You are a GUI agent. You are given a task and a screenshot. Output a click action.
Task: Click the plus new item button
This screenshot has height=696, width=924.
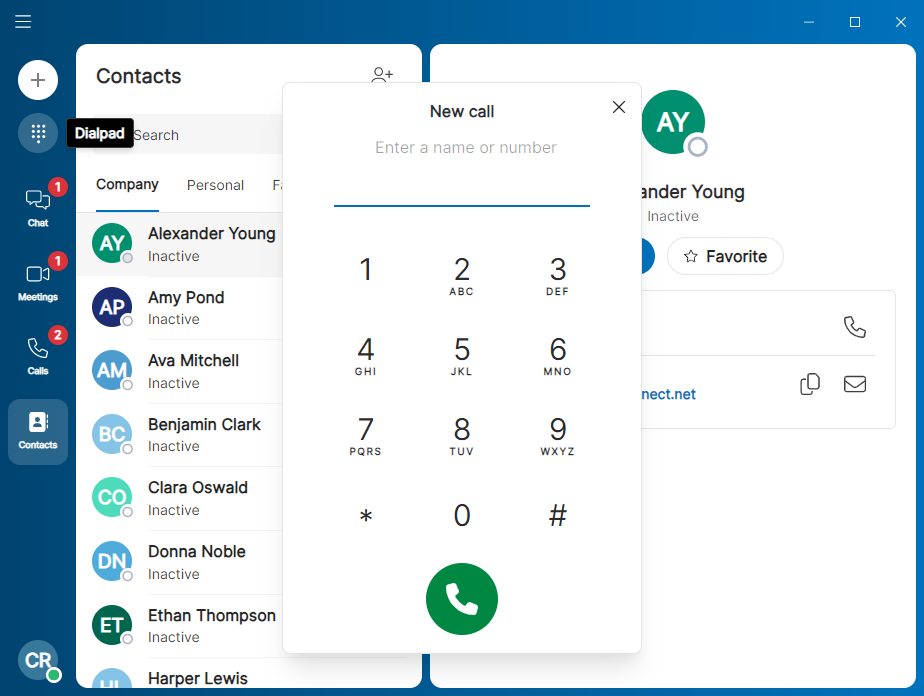point(38,80)
